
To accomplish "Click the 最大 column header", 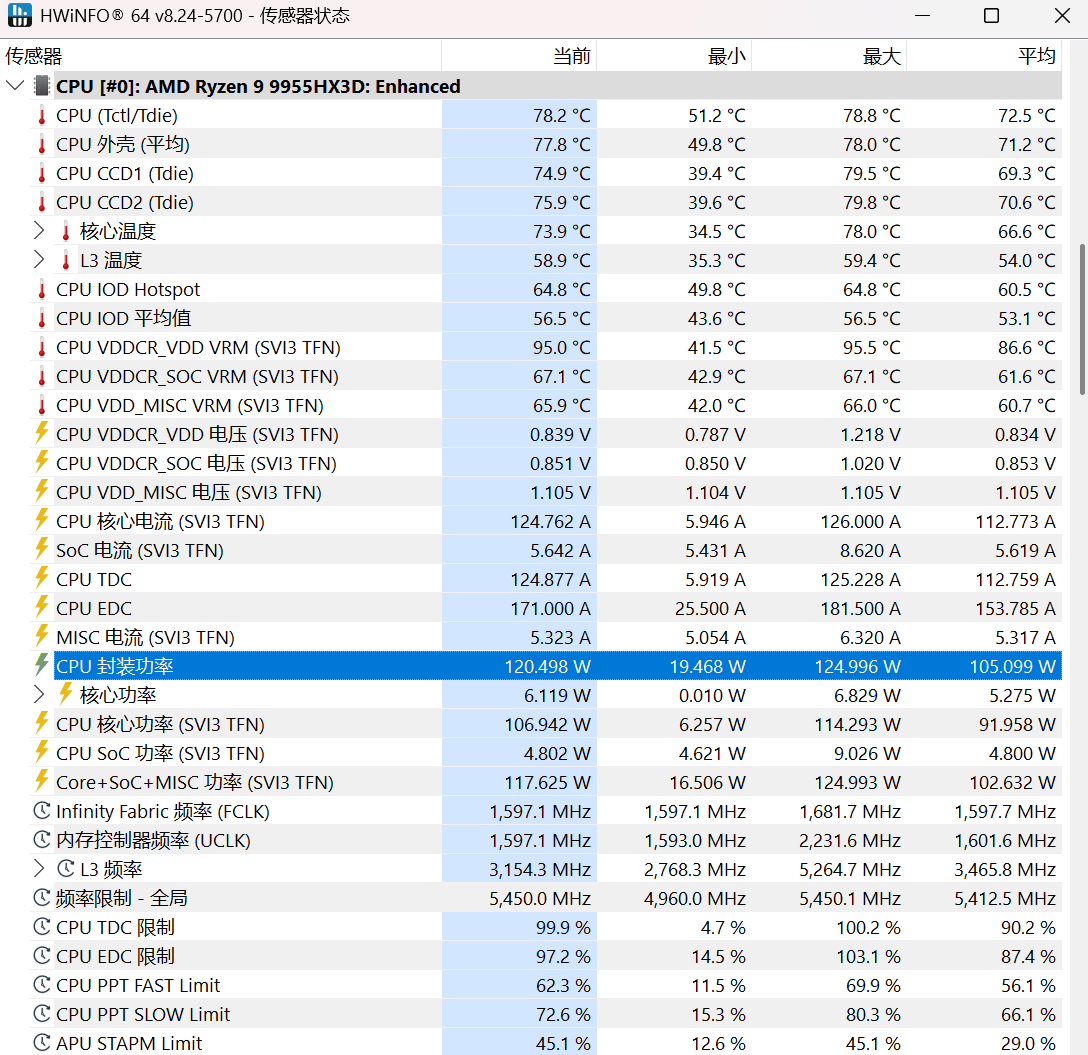I will pyautogui.click(x=881, y=56).
